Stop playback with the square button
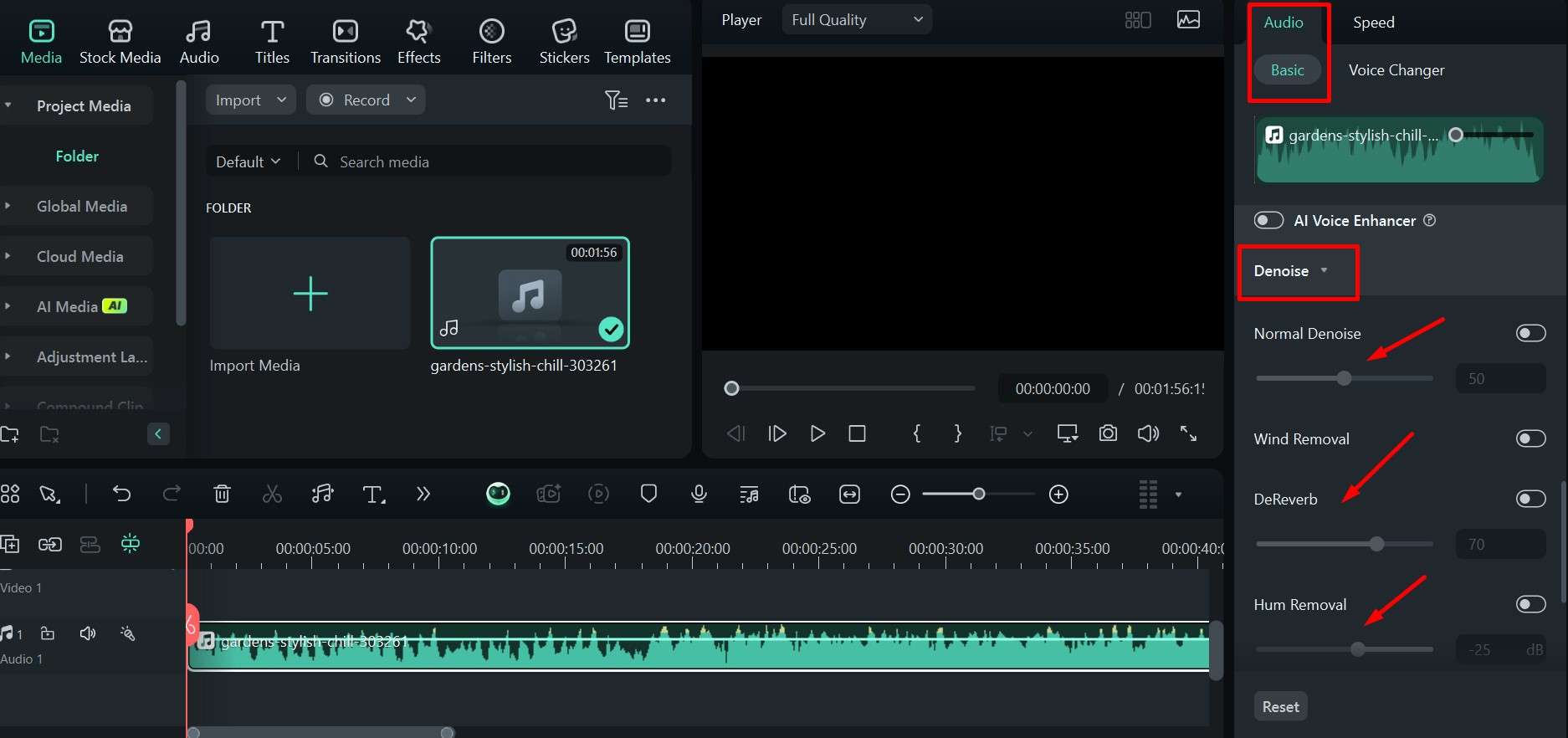Image resolution: width=1568 pixels, height=738 pixels. pos(857,433)
